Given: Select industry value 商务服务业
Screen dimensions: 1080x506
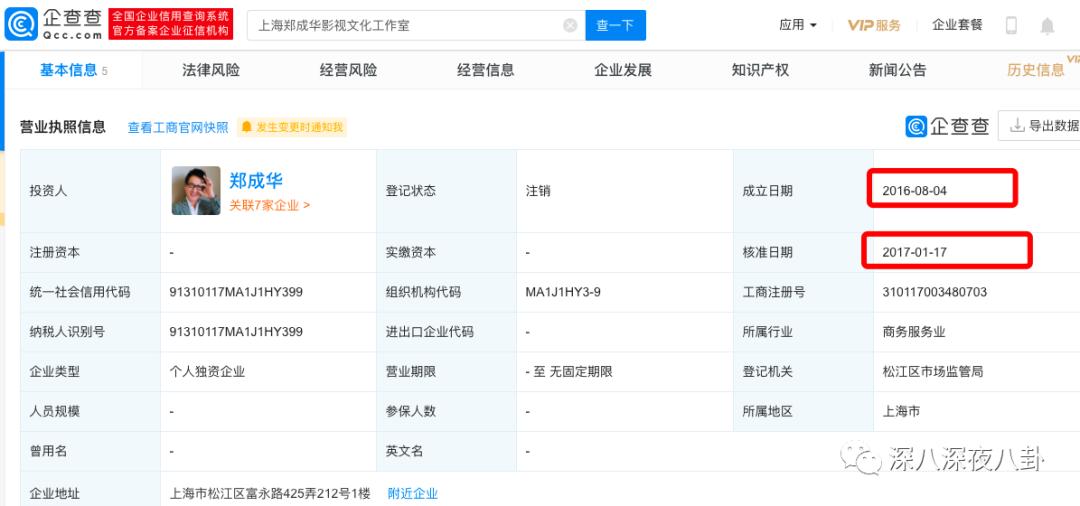Looking at the screenshot, I should 914,332.
